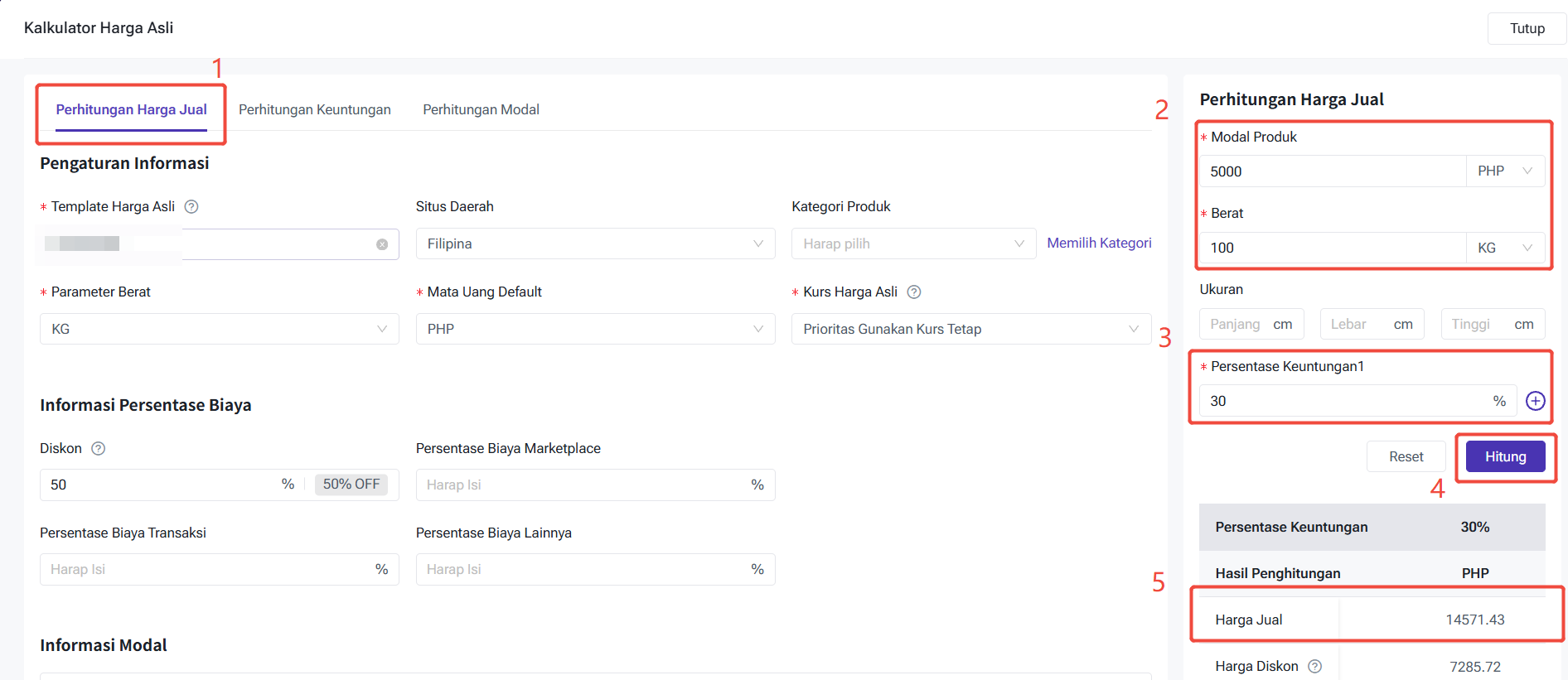Expand the Kategori Produk dropdown
Screen dimensions: 1568x680
(912, 244)
